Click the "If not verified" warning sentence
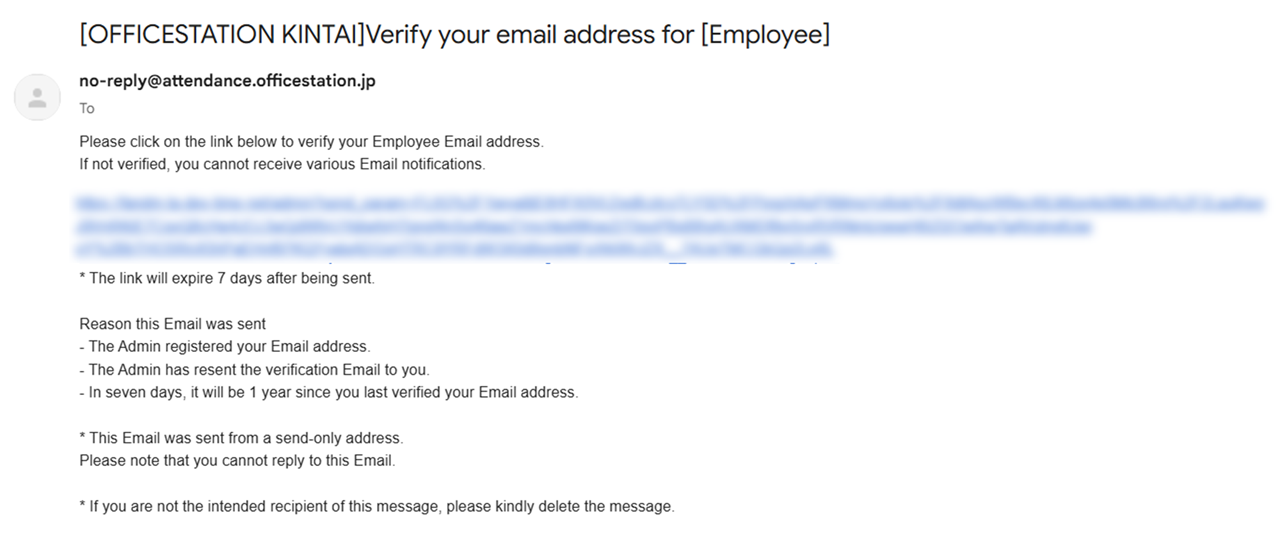 pos(282,164)
